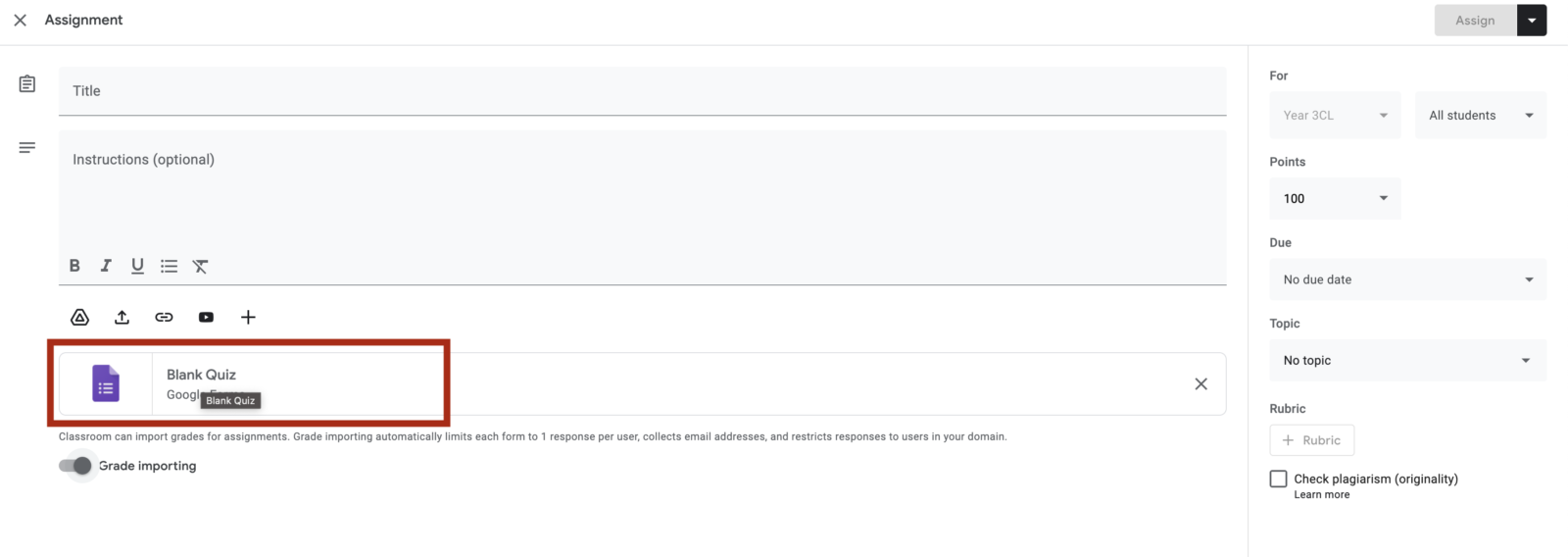Expand the Points 100 dropdown
This screenshot has height=557, width=1568.
(x=1334, y=198)
